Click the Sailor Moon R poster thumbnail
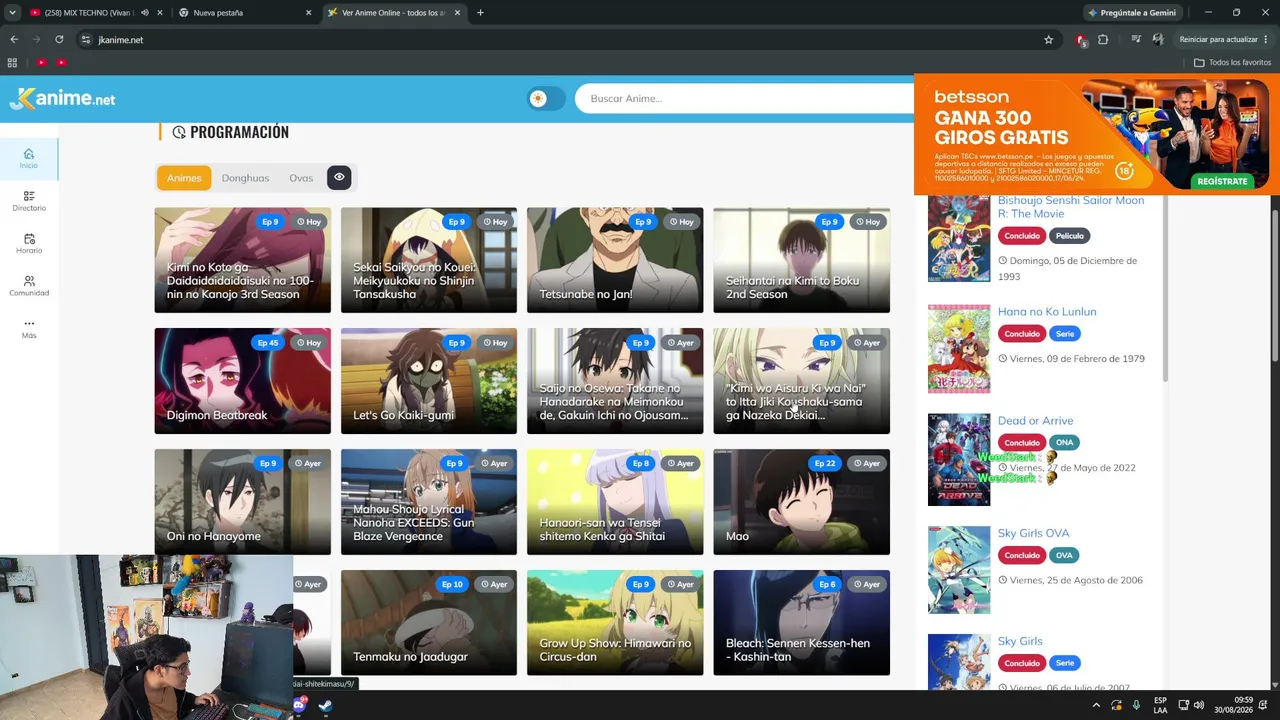The image size is (1280, 720). (x=959, y=238)
